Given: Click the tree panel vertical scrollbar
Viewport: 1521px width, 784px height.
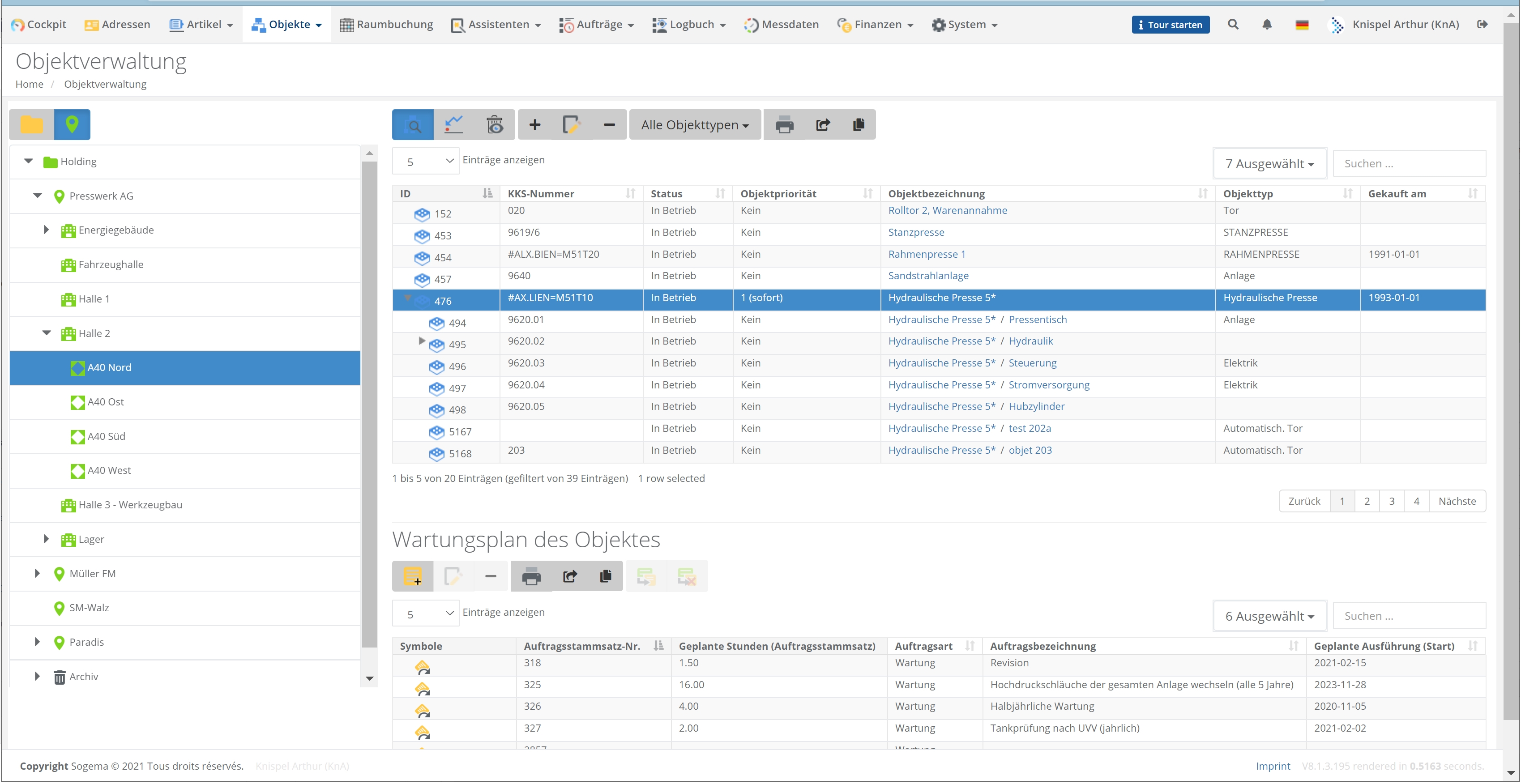Looking at the screenshot, I should coord(370,401).
